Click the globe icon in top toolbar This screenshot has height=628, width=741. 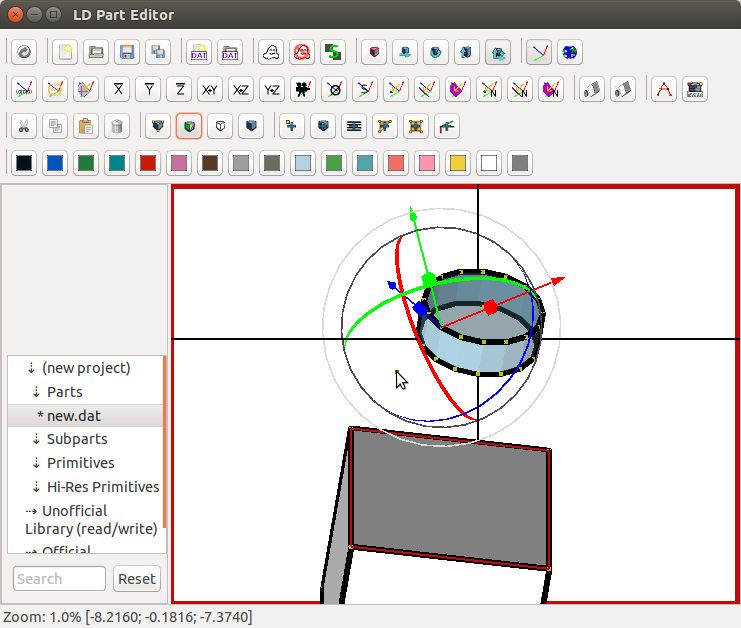point(569,52)
